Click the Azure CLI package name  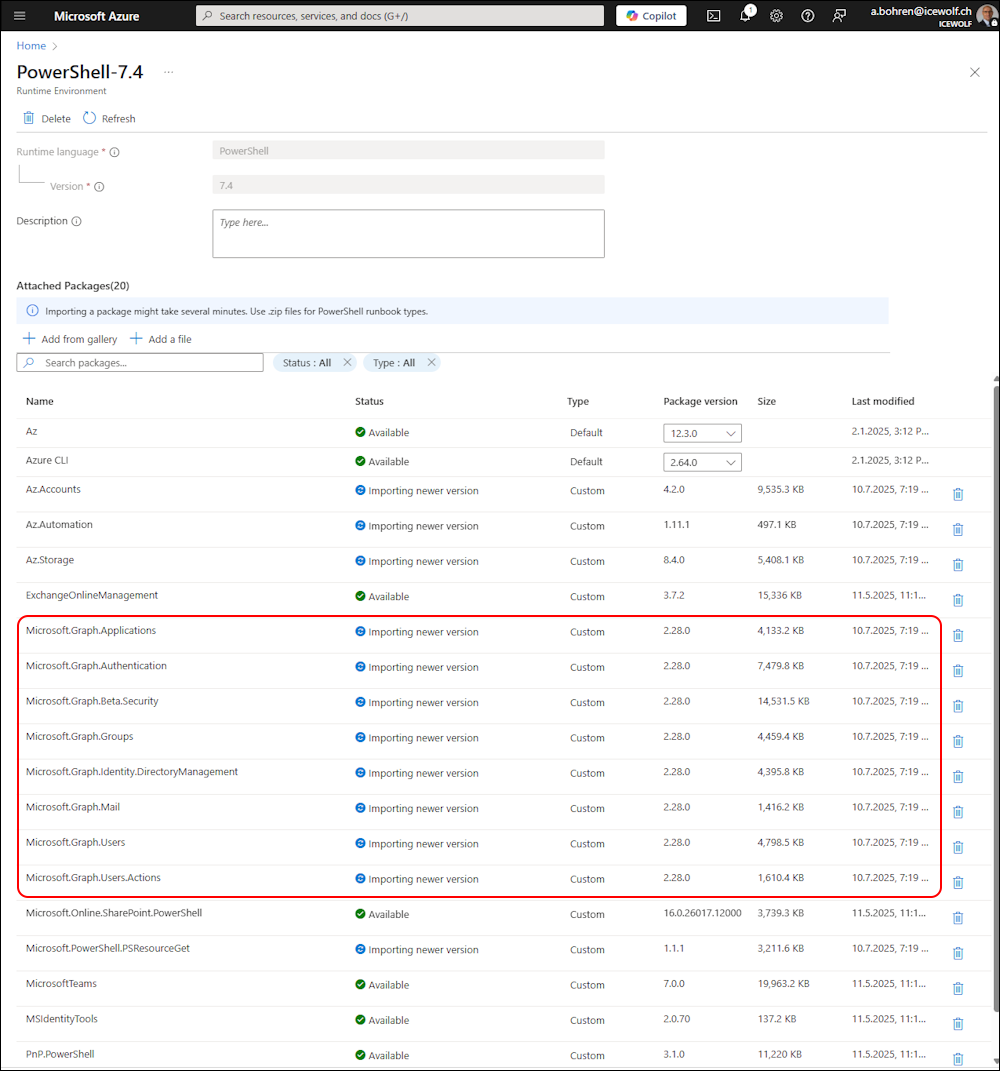point(47,460)
